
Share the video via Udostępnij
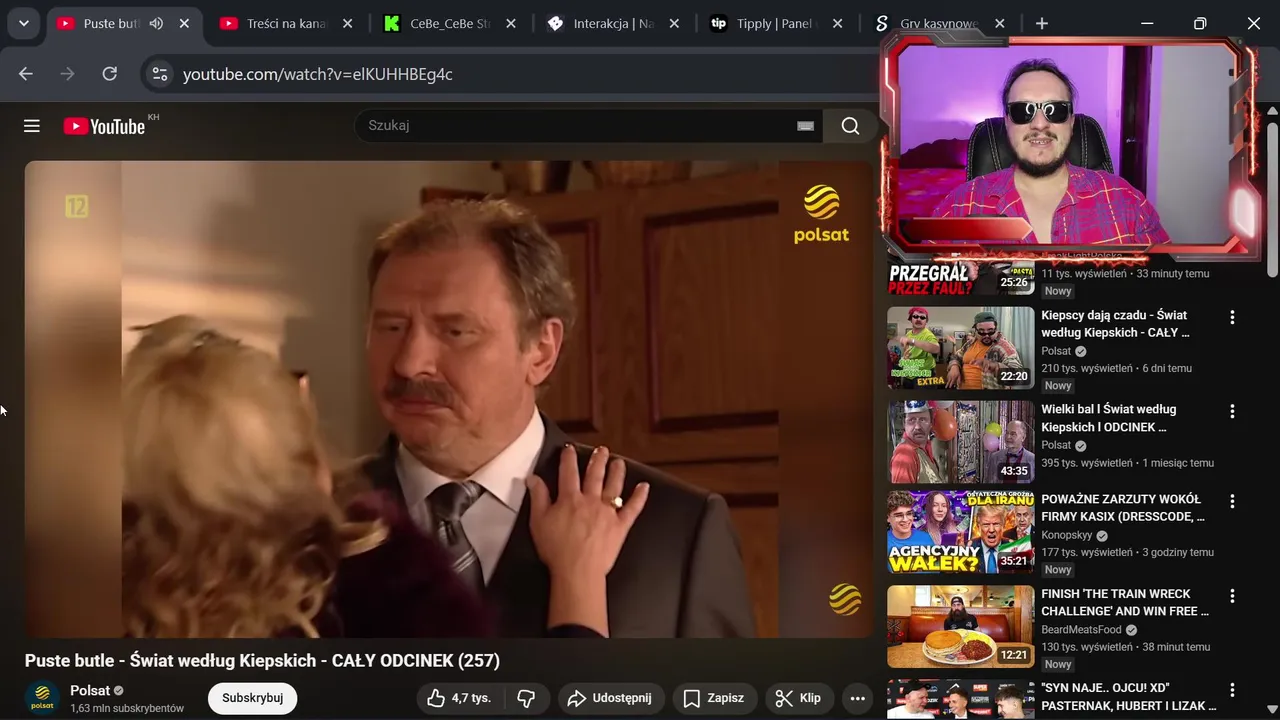(x=611, y=698)
